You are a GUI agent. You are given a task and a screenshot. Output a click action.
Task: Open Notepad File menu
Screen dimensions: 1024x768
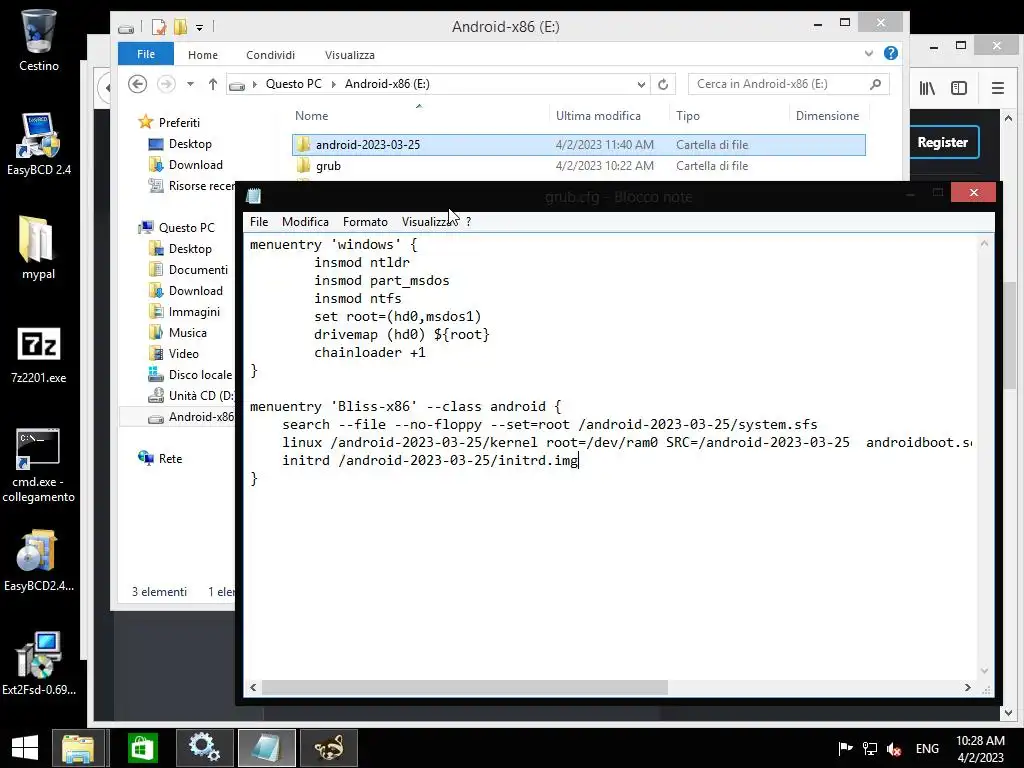coord(259,222)
